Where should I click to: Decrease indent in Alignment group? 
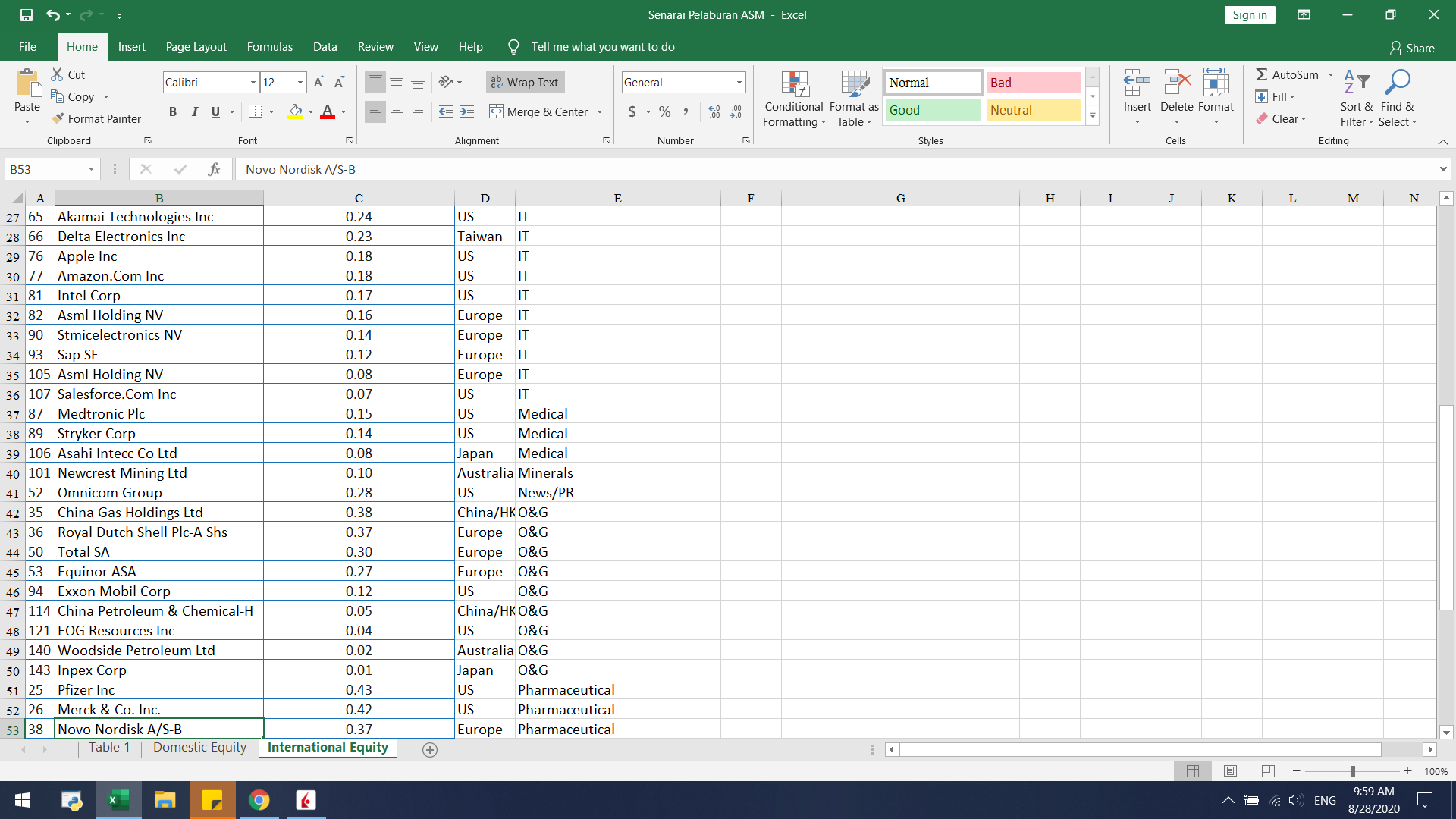pos(446,111)
